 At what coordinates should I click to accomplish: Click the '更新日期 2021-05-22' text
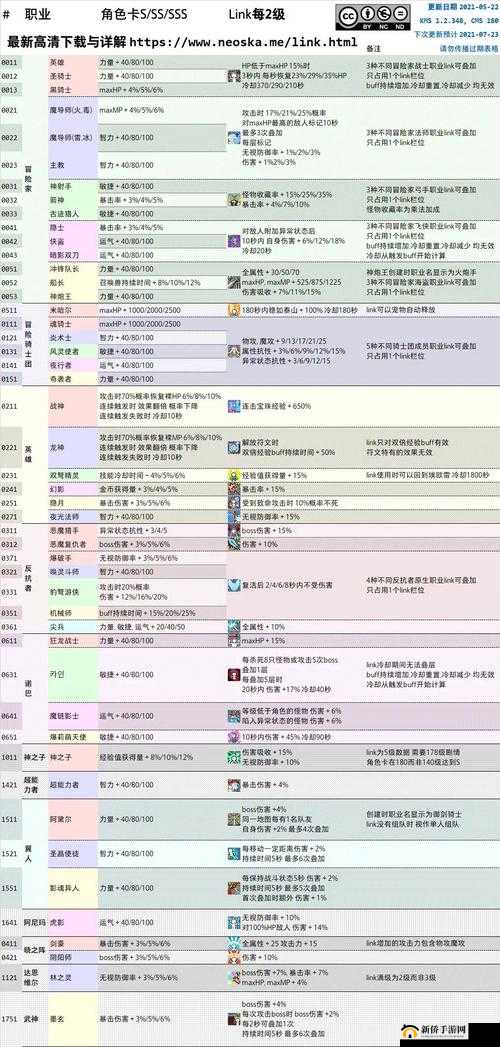pos(462,6)
